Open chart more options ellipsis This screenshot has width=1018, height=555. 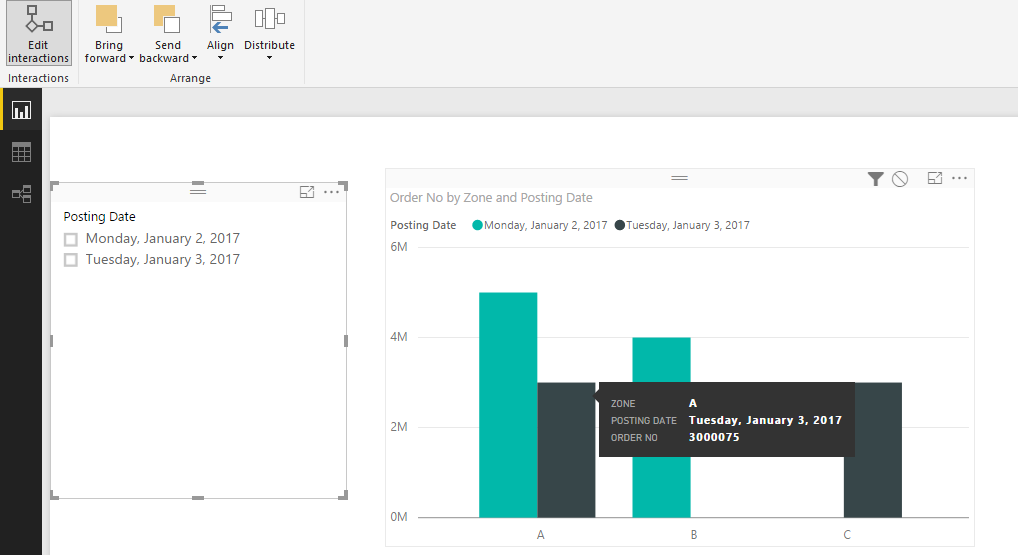pyautogui.click(x=960, y=178)
